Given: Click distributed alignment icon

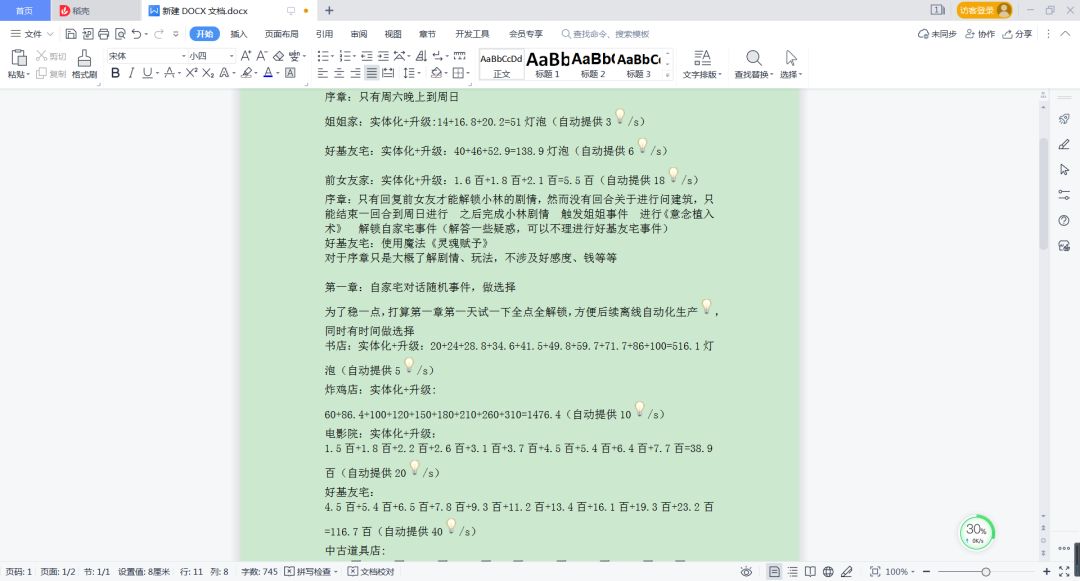Looking at the screenshot, I should [x=388, y=73].
